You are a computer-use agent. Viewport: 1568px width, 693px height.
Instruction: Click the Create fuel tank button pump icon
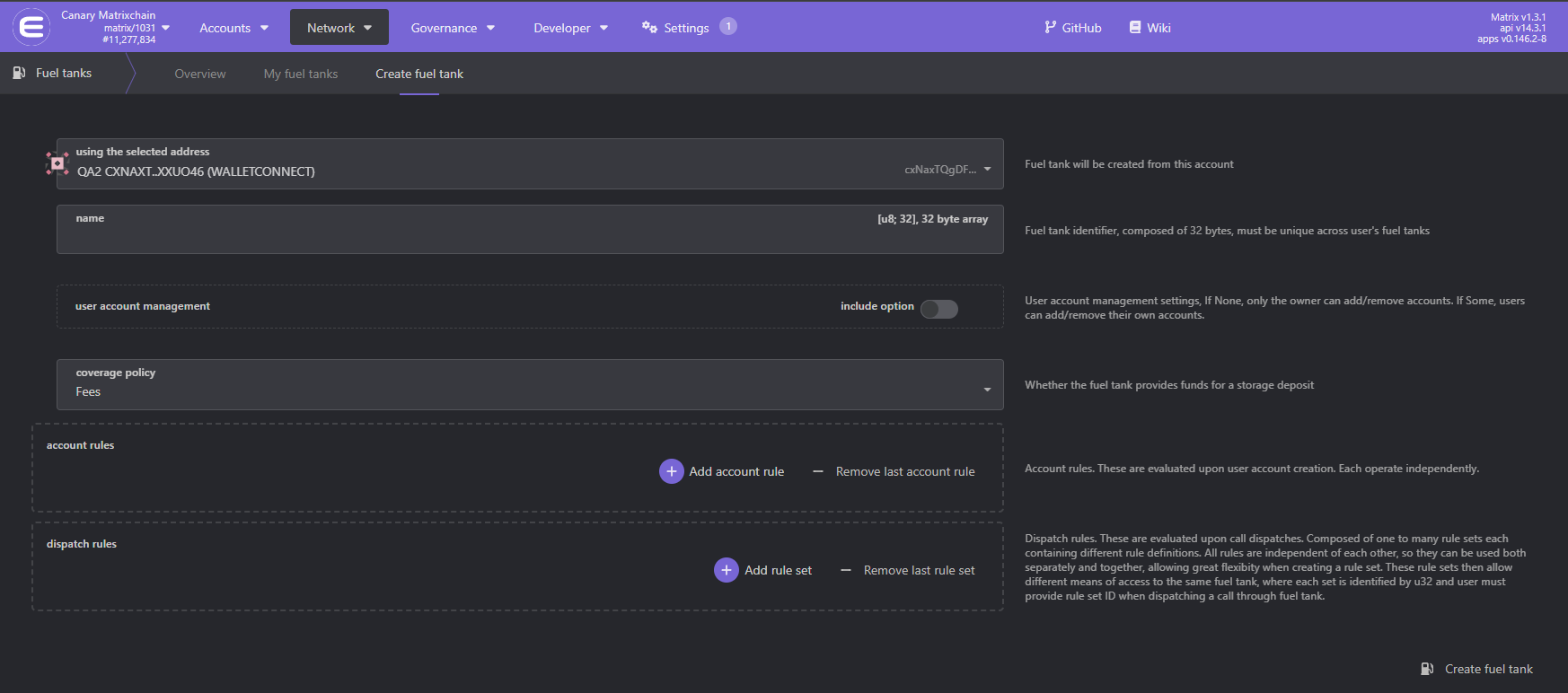[1427, 669]
